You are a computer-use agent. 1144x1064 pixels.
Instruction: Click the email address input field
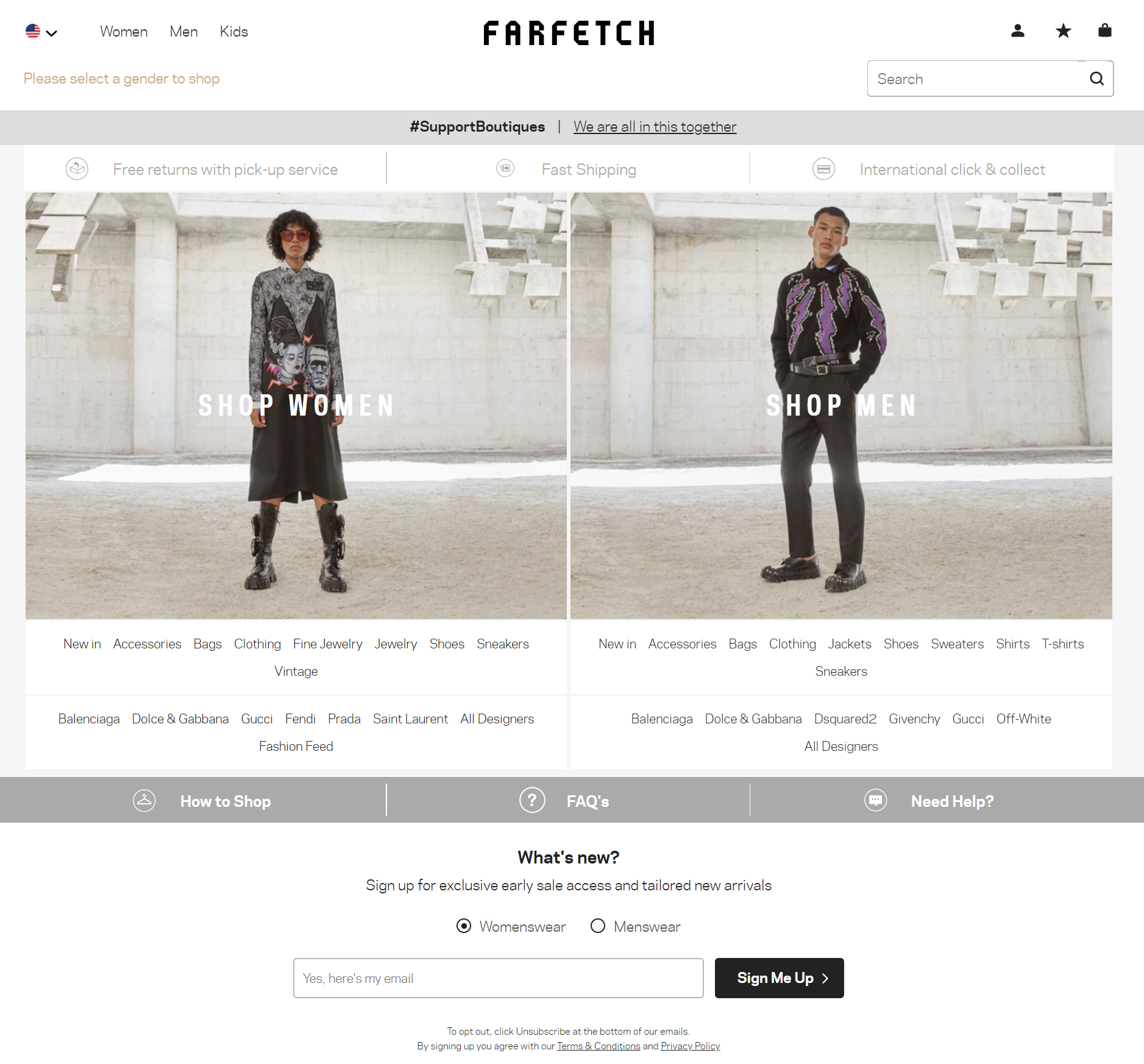(498, 978)
